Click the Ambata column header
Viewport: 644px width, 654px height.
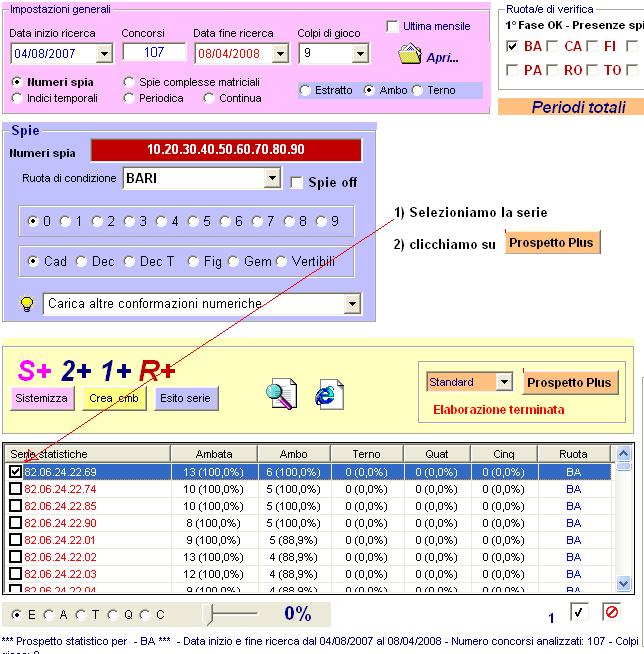tap(214, 454)
